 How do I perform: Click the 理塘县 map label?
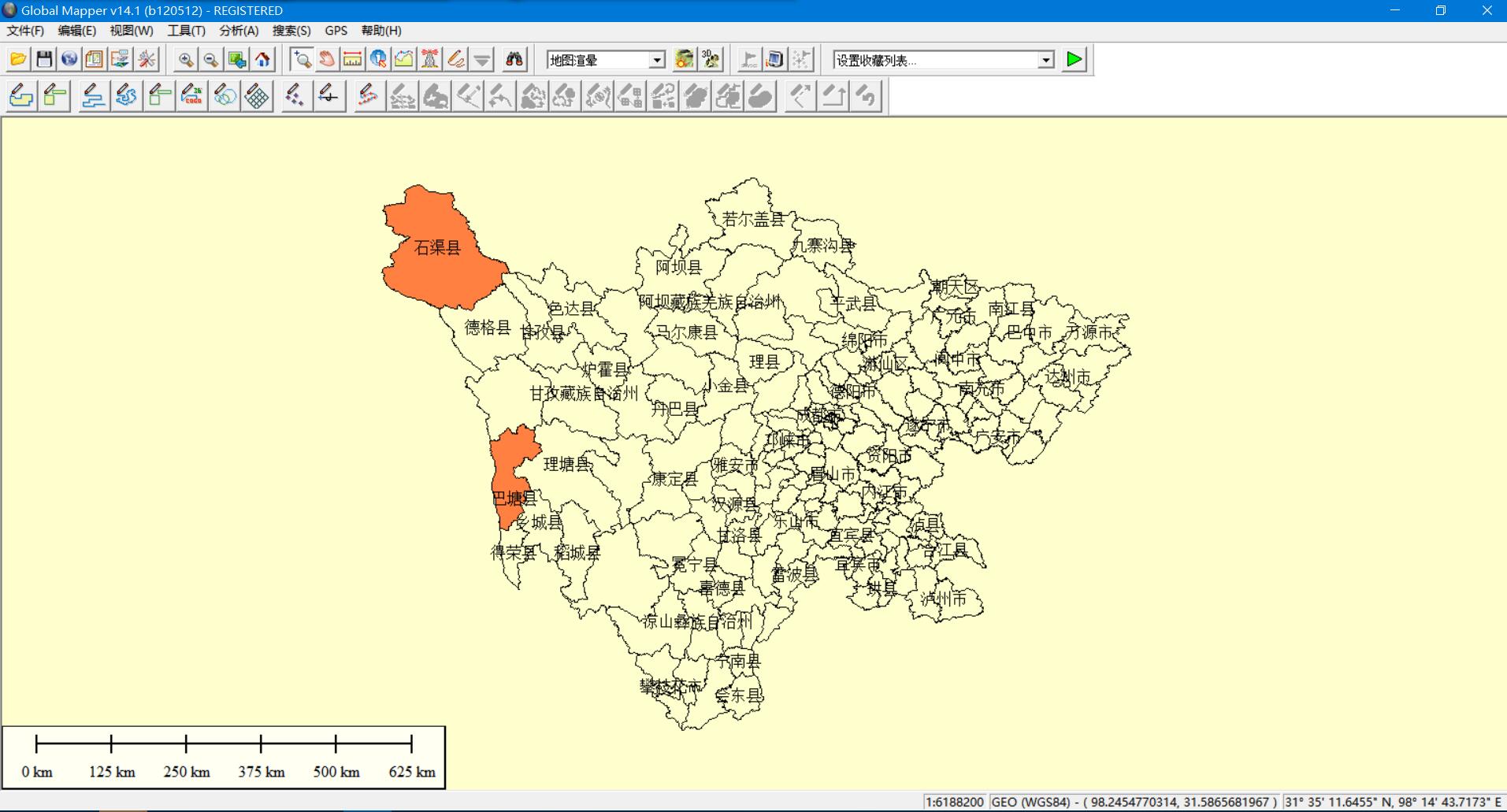pyautogui.click(x=567, y=465)
